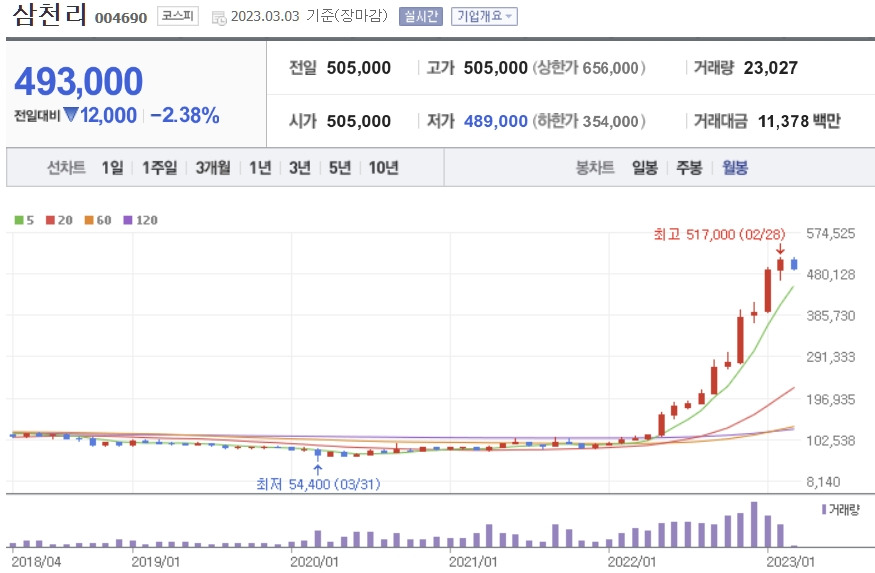This screenshot has height=573, width=875.
Task: Click the 시가 505,000 value
Action: click(359, 121)
